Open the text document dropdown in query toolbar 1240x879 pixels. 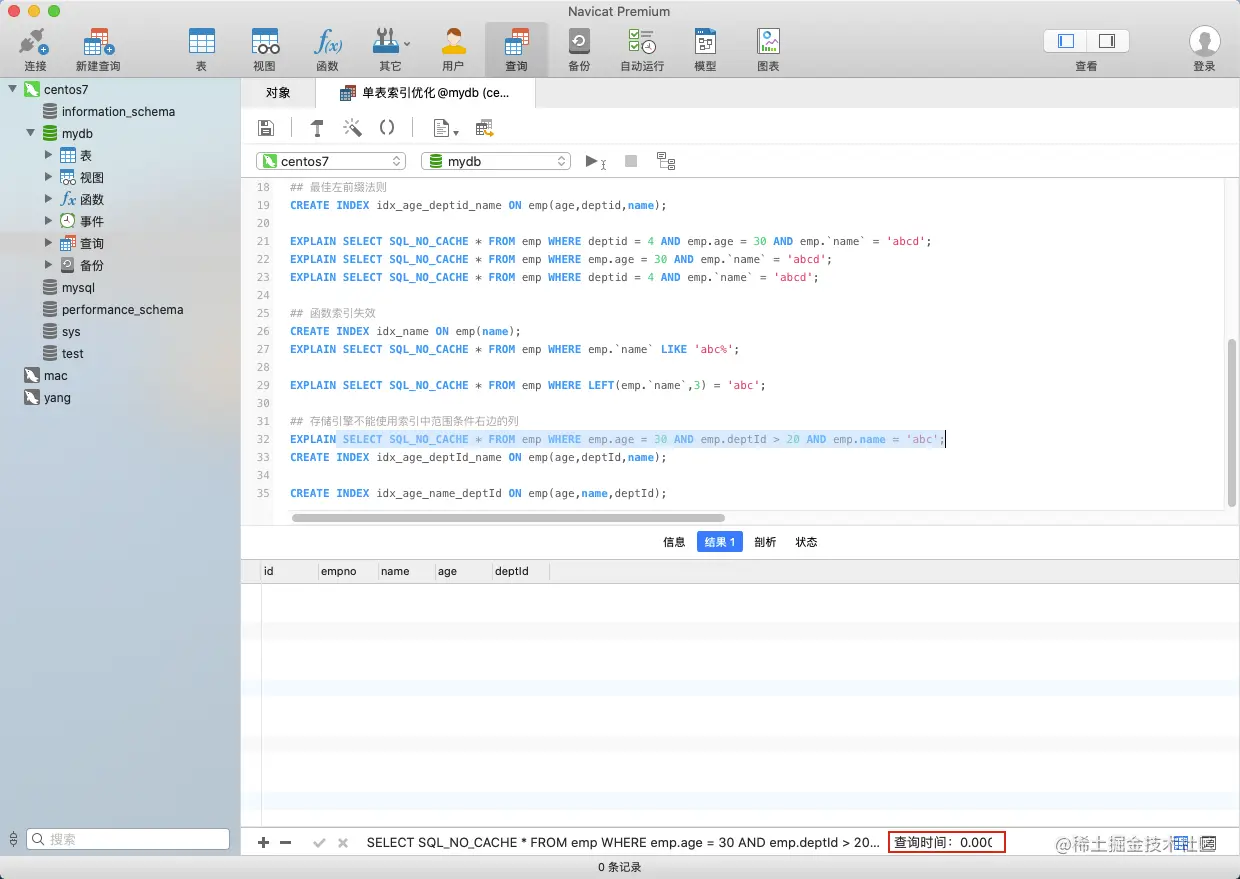(445, 128)
